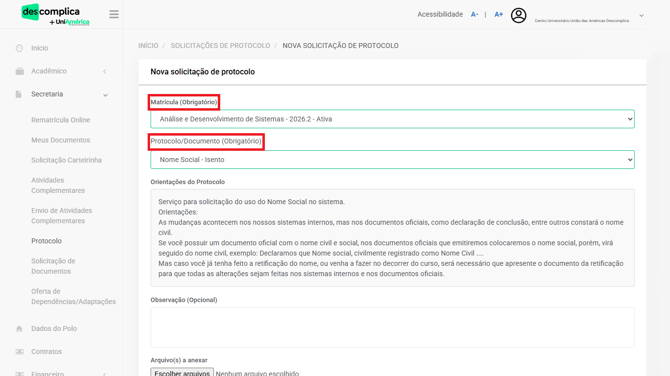This screenshot has height=376, width=670.
Task: Click the Contratos icon in sidebar
Action: [x=20, y=352]
